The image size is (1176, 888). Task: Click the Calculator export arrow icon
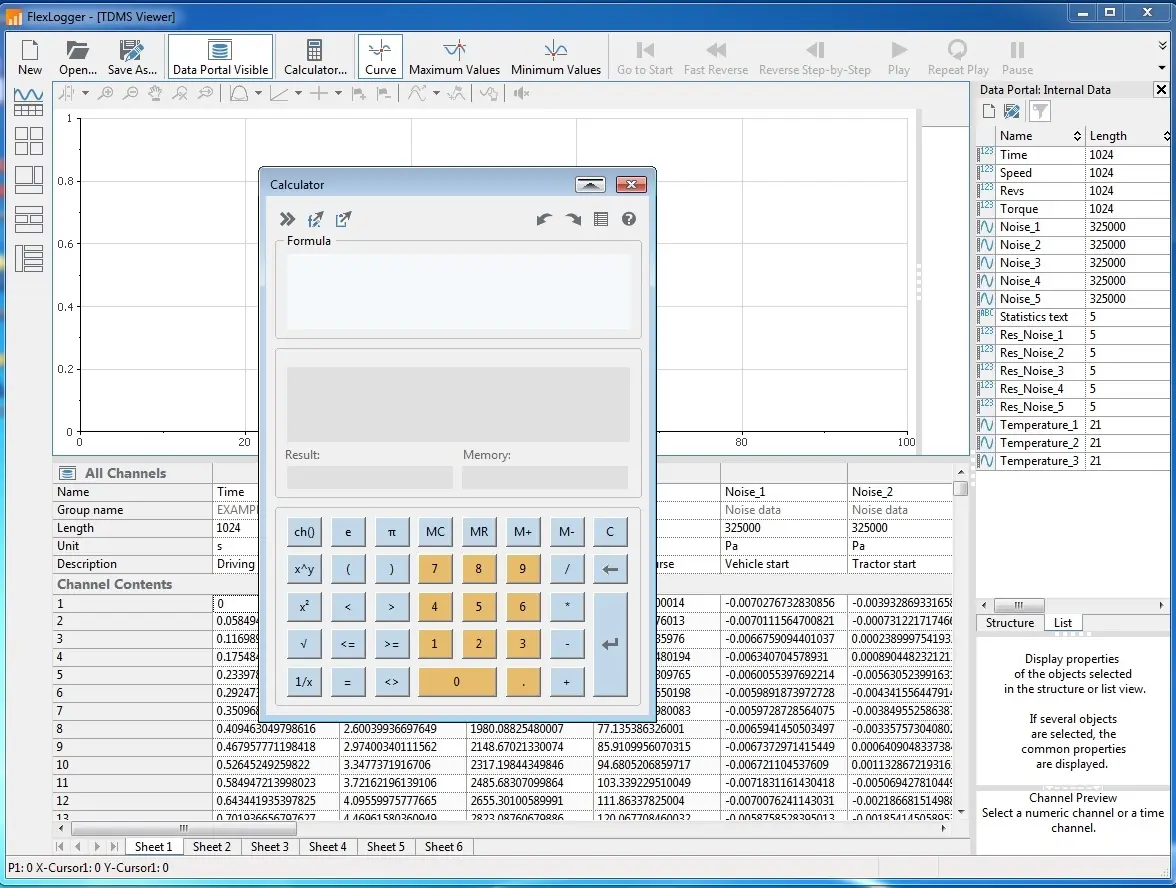point(343,219)
